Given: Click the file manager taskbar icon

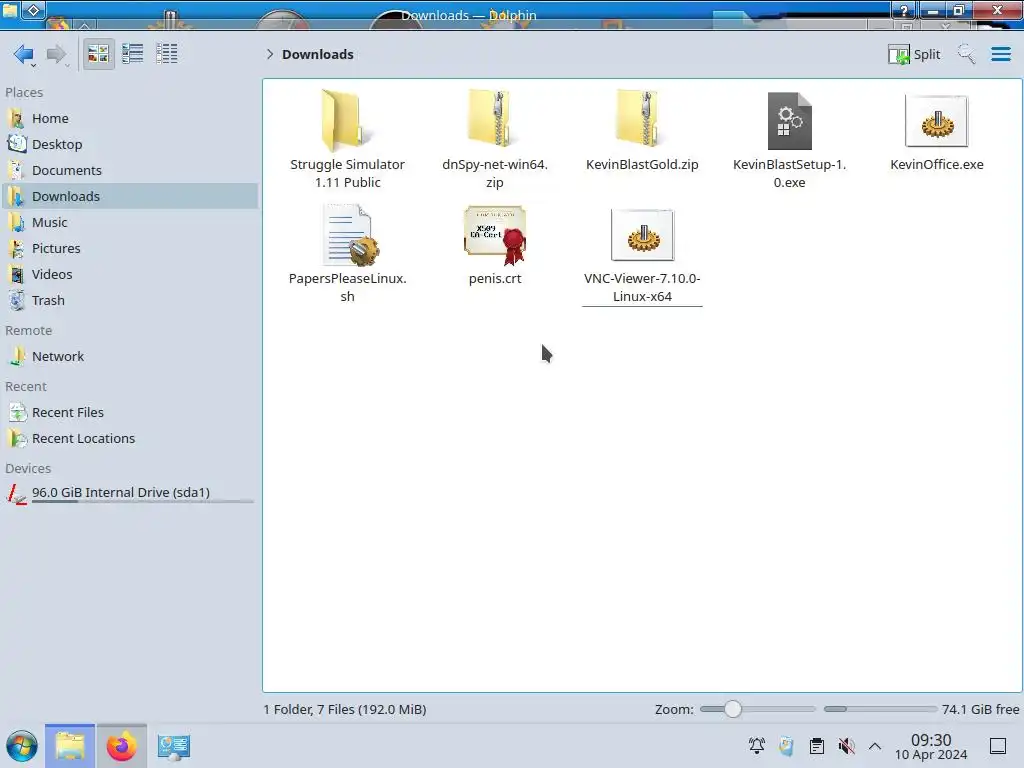Looking at the screenshot, I should [70, 746].
